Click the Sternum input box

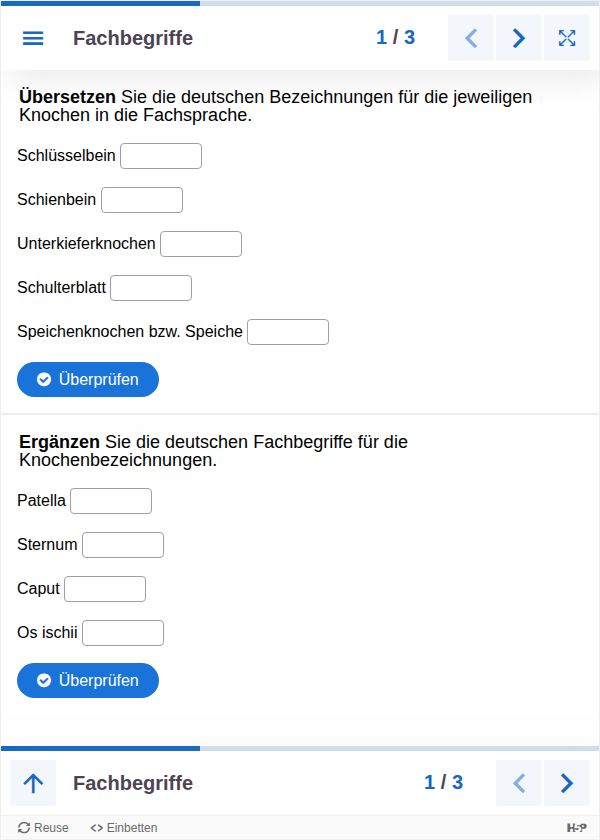(123, 545)
